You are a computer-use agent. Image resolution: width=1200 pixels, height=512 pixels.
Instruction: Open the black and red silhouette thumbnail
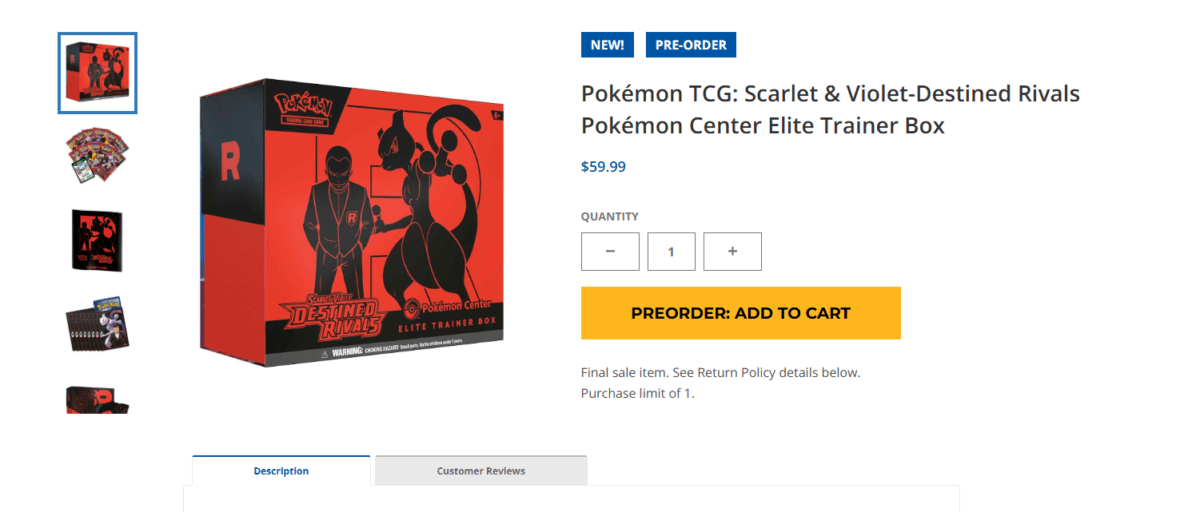(97, 240)
